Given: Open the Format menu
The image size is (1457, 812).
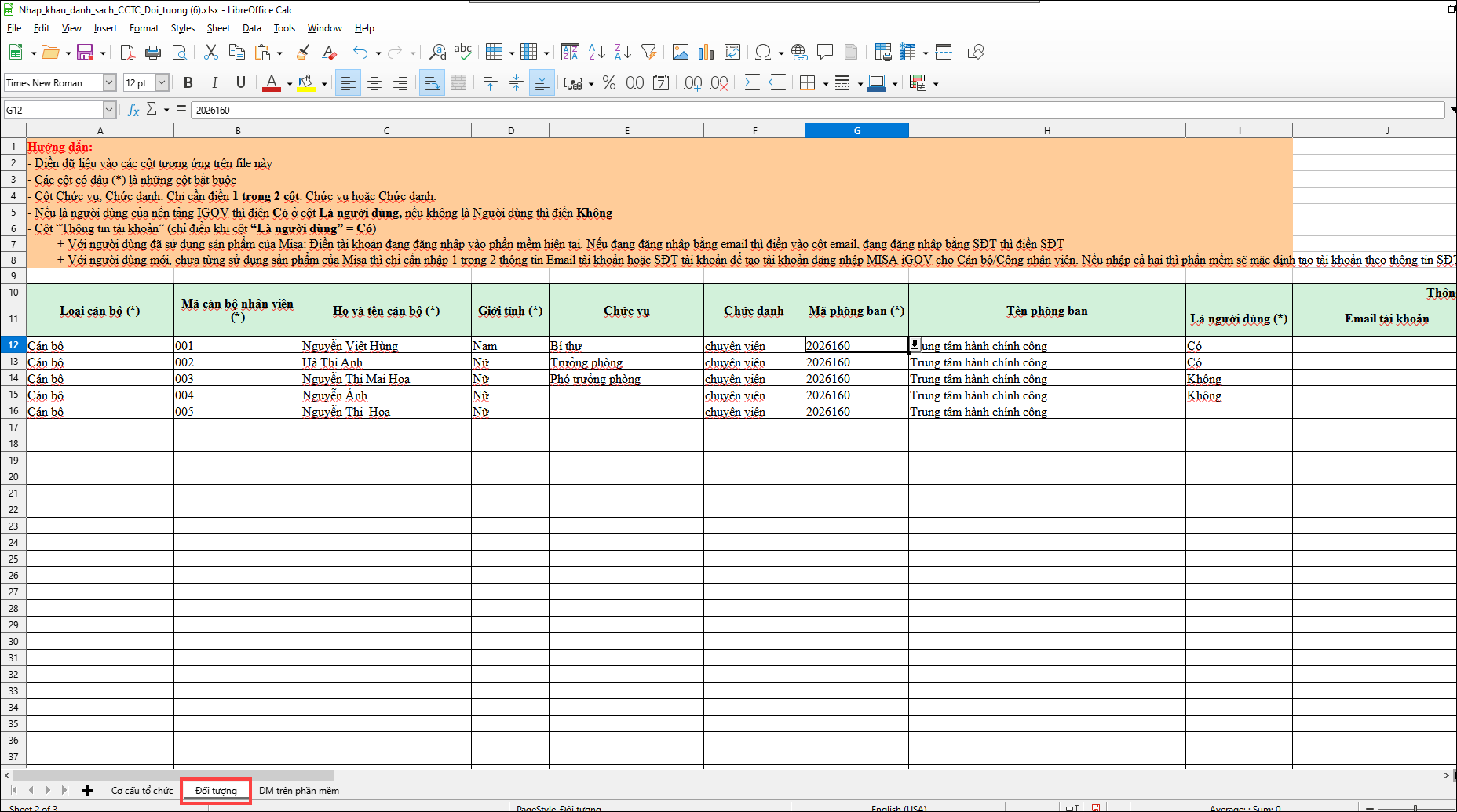Looking at the screenshot, I should [144, 28].
